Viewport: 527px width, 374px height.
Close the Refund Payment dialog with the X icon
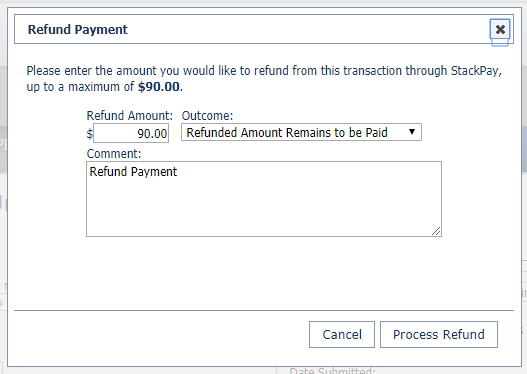point(500,30)
